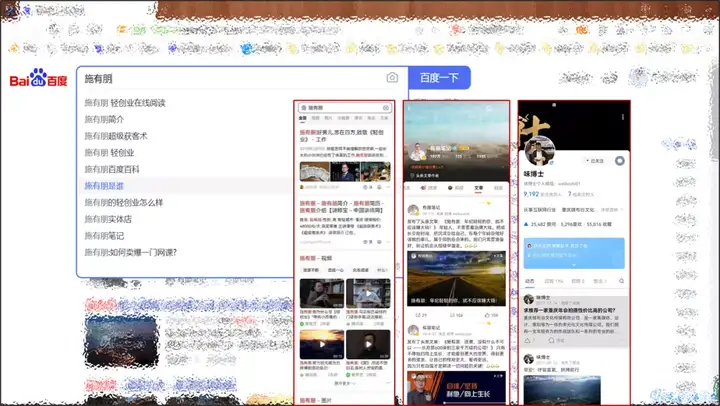This screenshot has width=720, height=406.
Task: Comment on the 味博士 年会拍摄 post
Action: click(x=556, y=340)
